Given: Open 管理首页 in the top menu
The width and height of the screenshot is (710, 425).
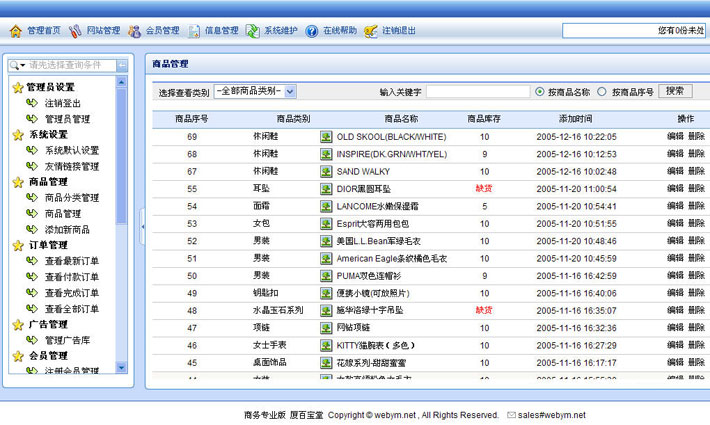Looking at the screenshot, I should point(44,31).
